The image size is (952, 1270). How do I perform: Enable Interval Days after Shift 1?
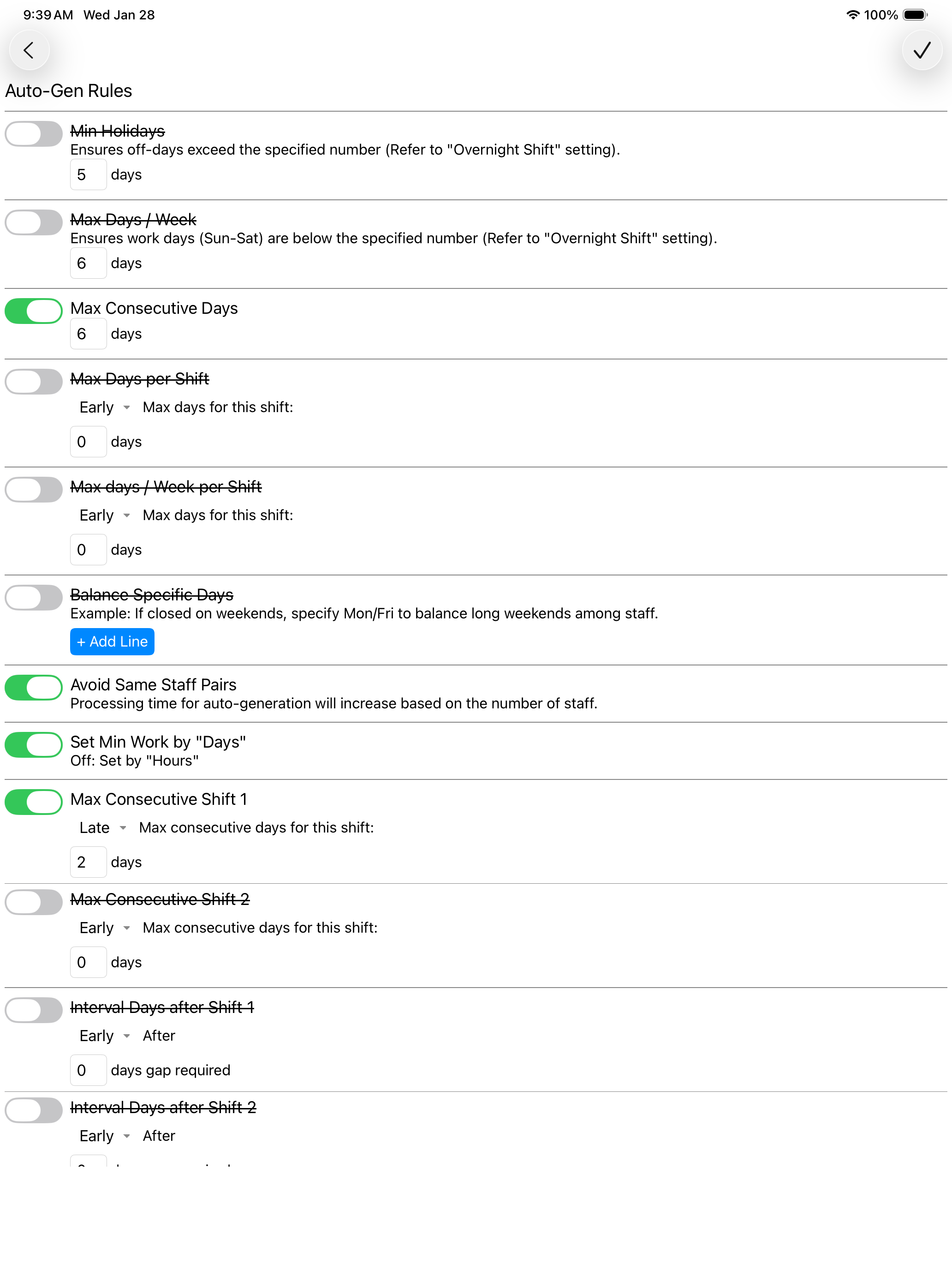[x=33, y=1010]
